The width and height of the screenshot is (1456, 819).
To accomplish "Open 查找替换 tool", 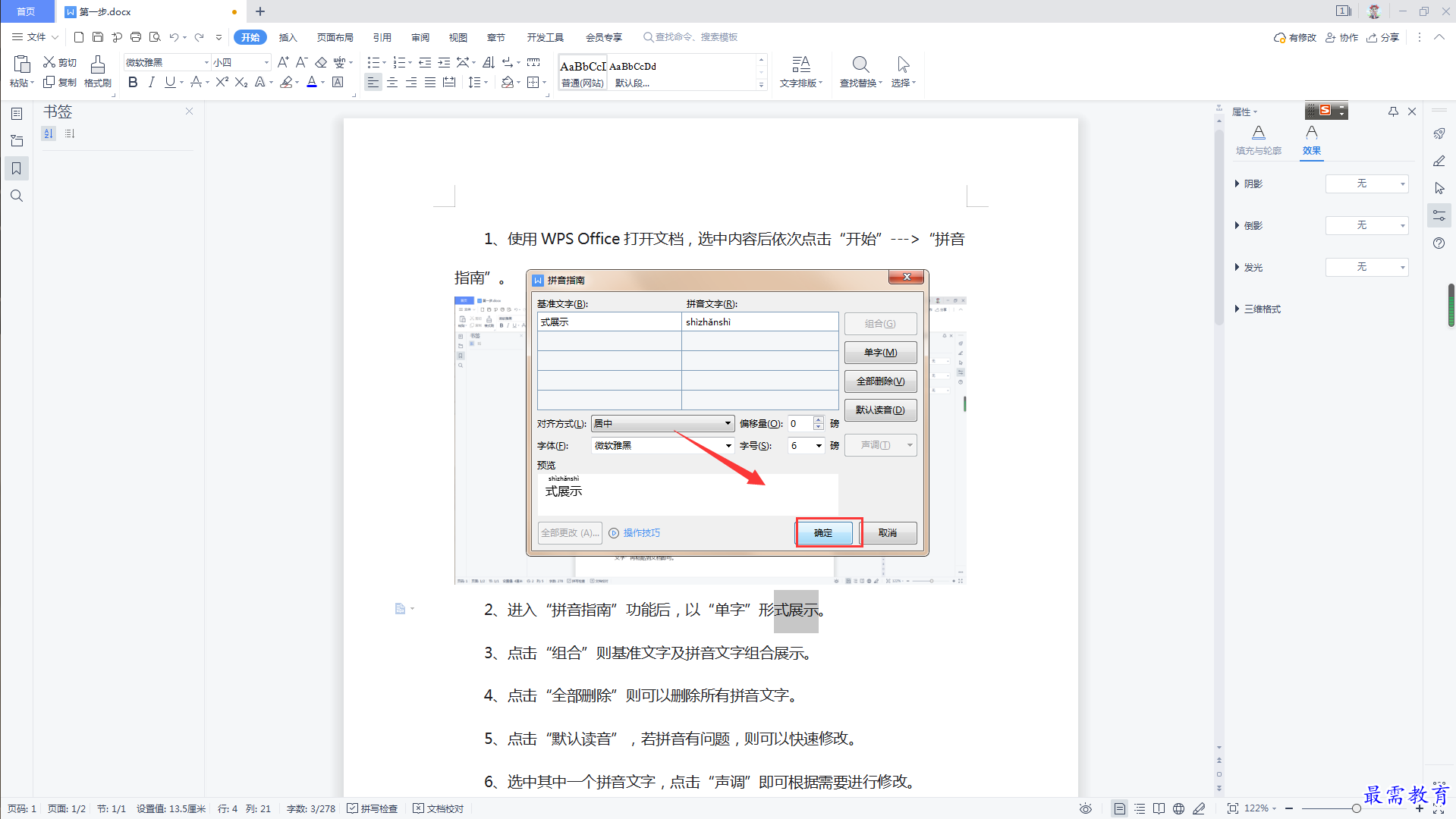I will point(860,72).
